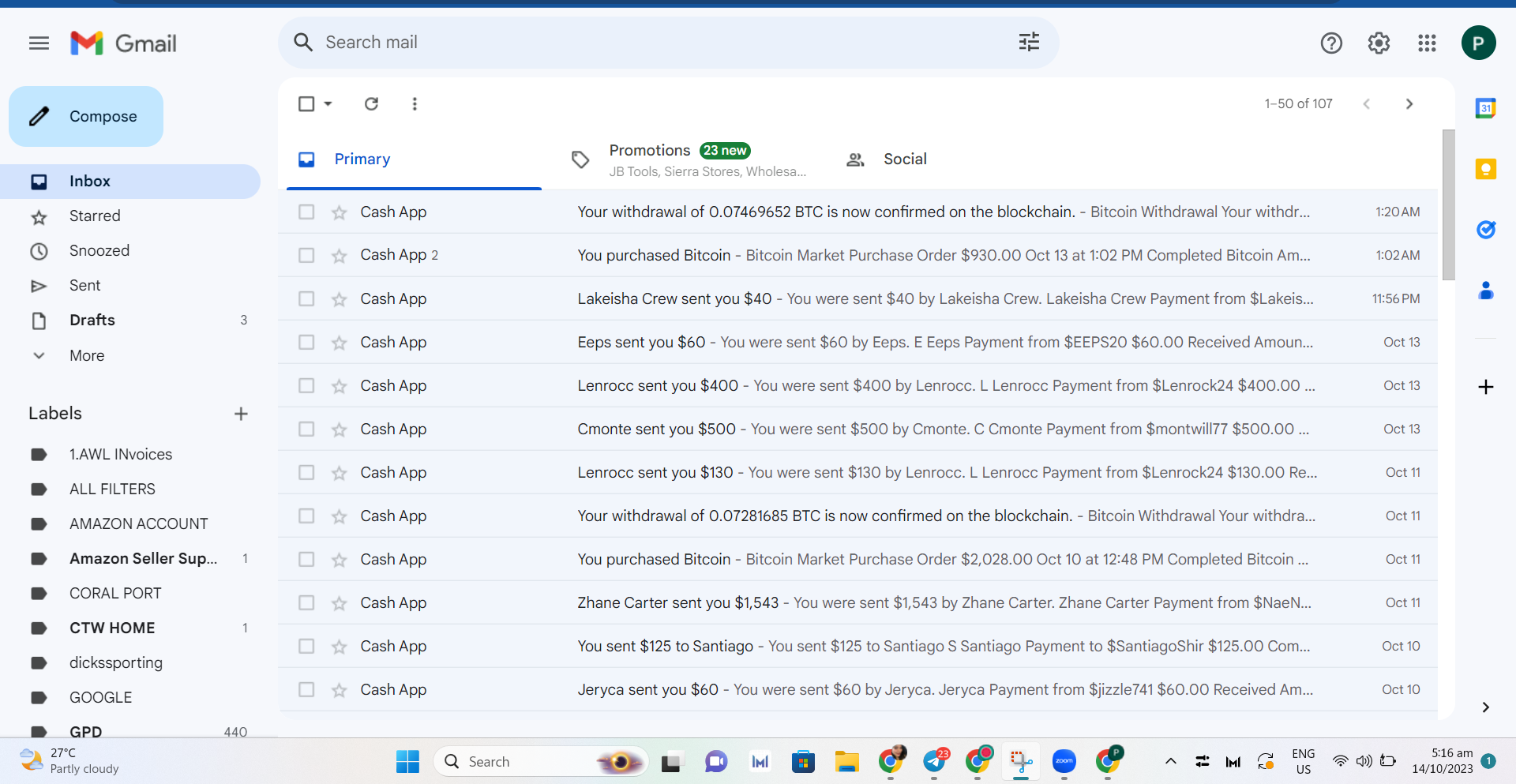The width and height of the screenshot is (1516, 784).
Task: Open Google Tasks side panel
Action: click(x=1485, y=230)
